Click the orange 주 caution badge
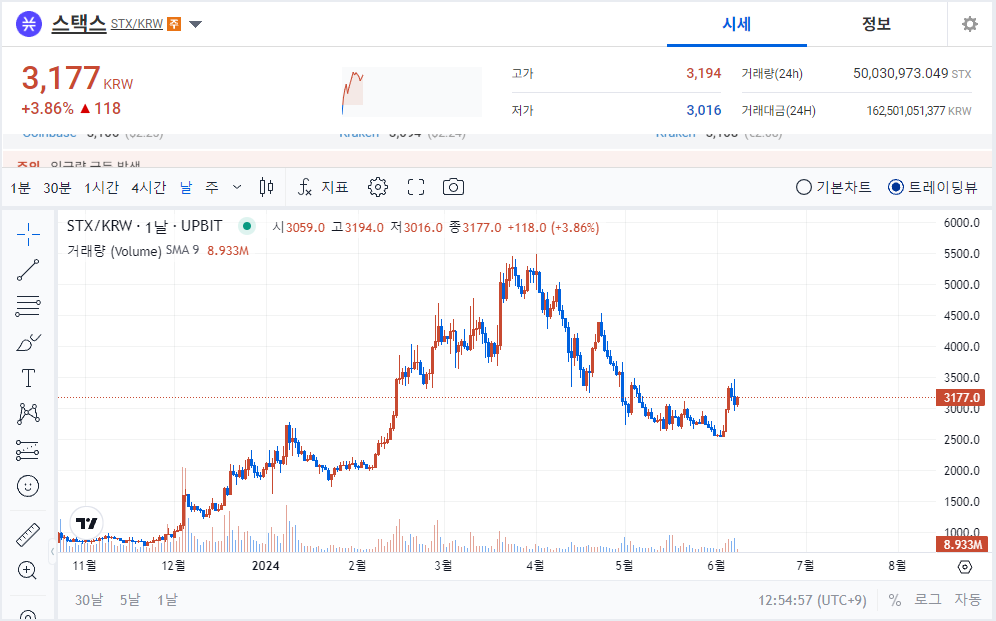The width and height of the screenshot is (996, 621). click(x=174, y=24)
